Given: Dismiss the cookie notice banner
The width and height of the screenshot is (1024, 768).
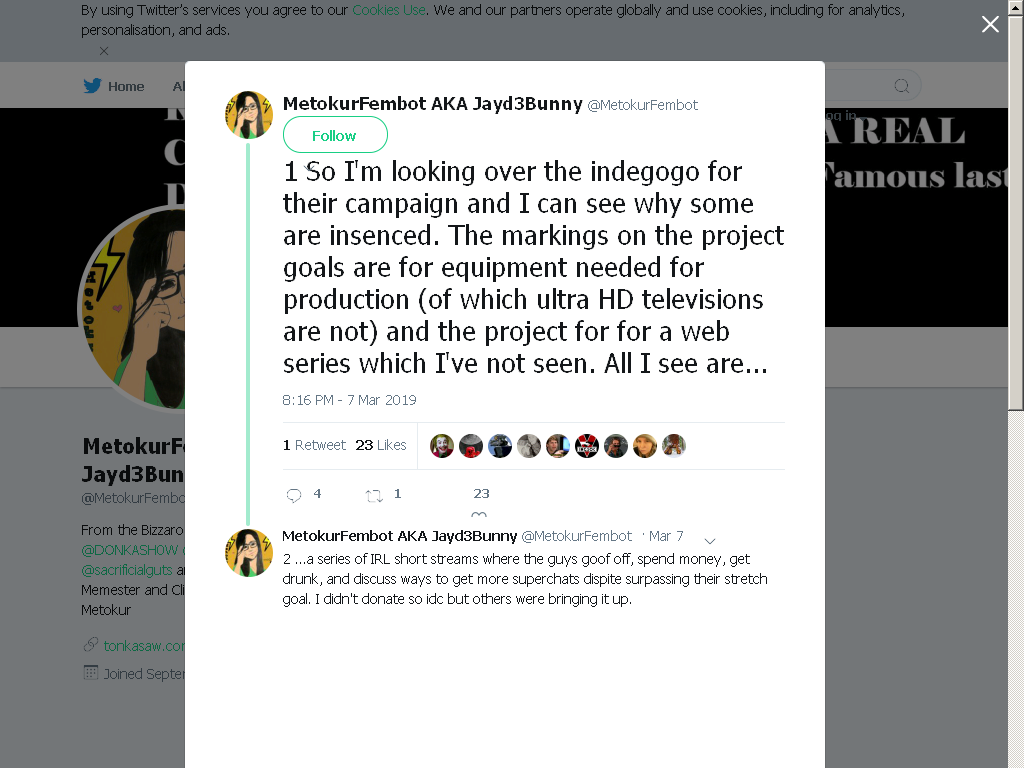Looking at the screenshot, I should [104, 51].
